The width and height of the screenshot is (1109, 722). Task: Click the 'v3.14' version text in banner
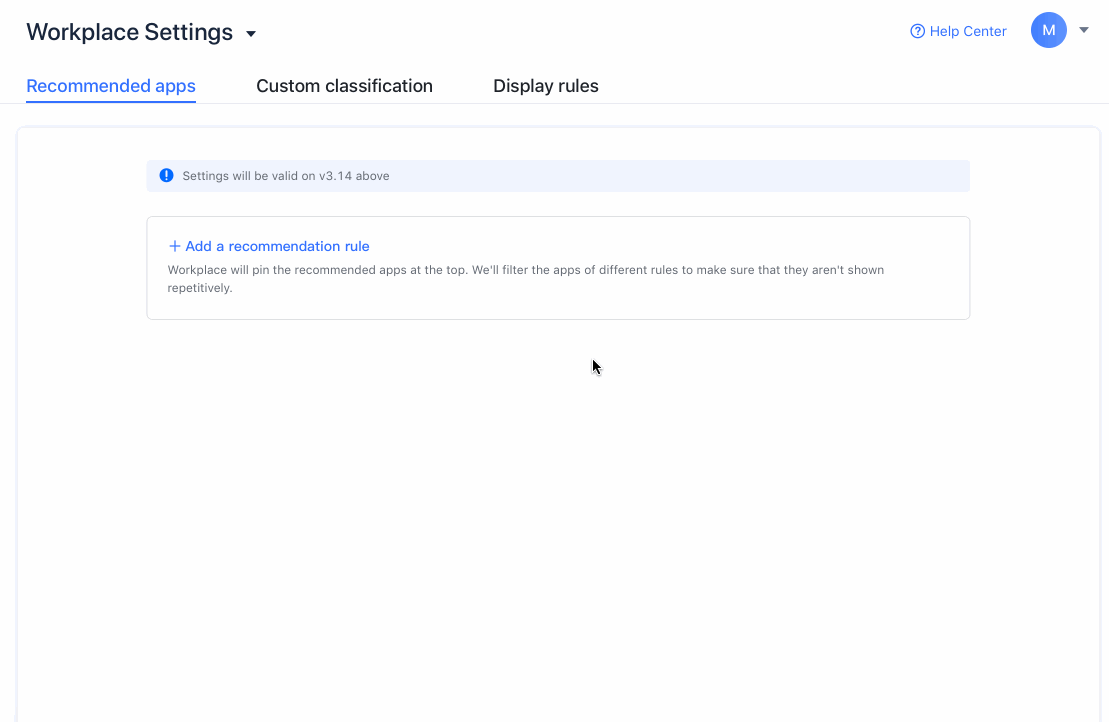pos(335,176)
